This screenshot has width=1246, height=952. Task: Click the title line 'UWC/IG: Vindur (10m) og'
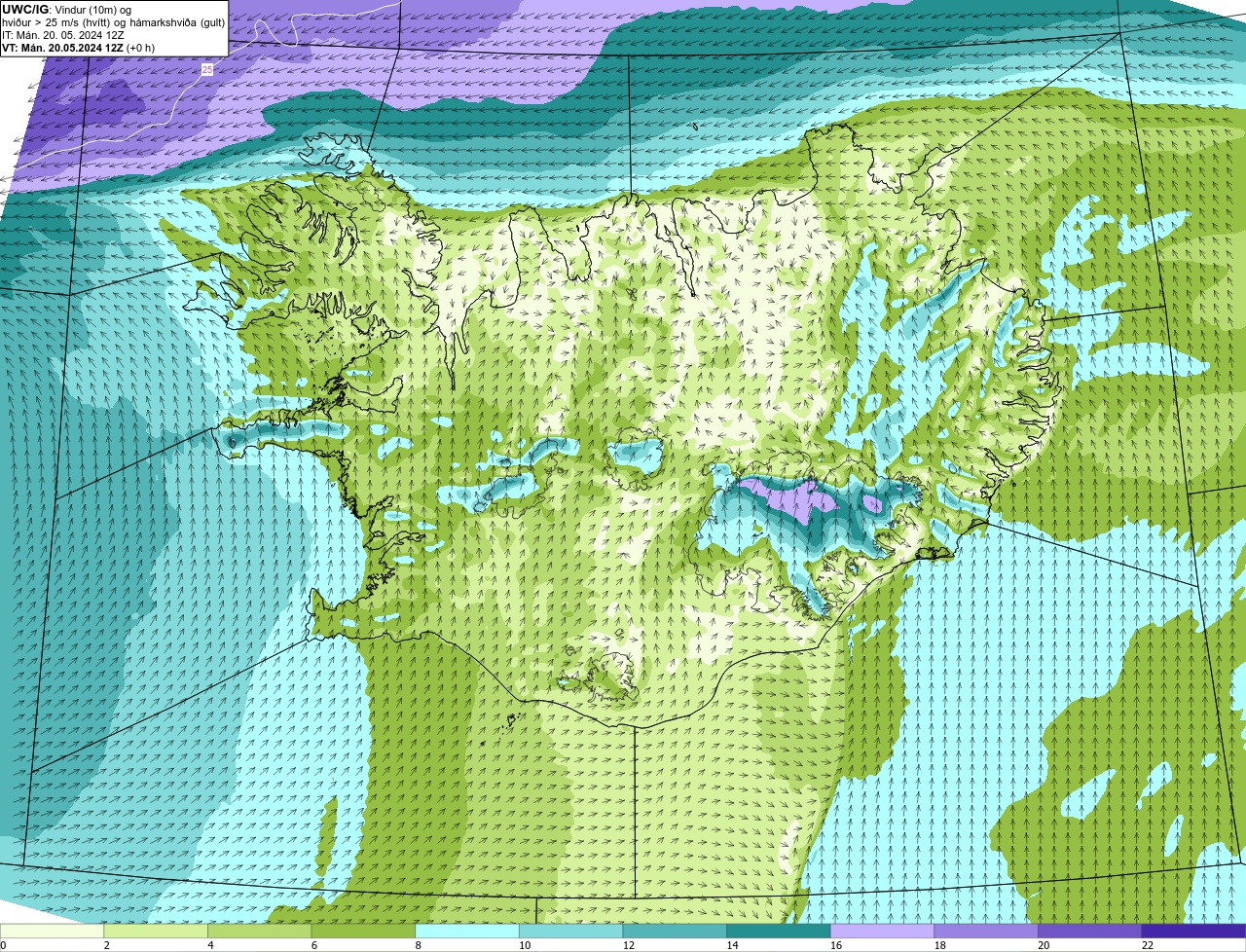tap(67, 10)
